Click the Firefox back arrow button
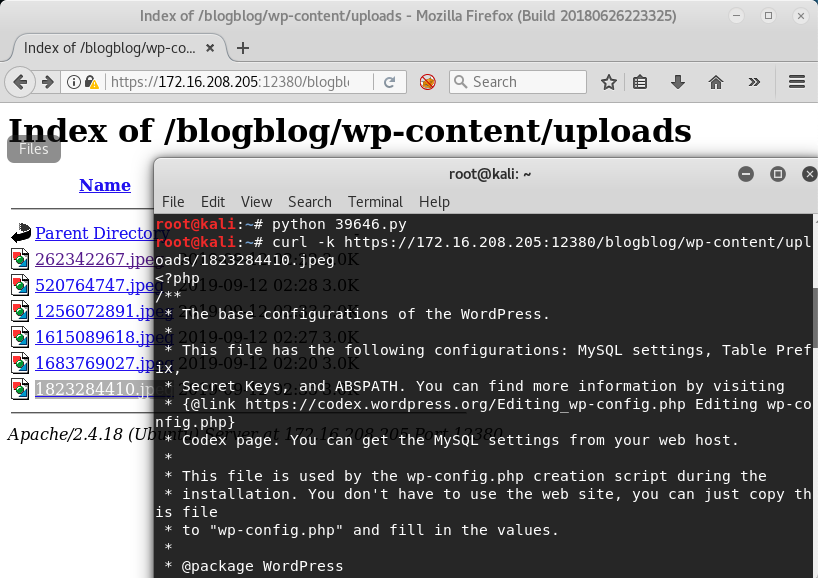 point(20,82)
